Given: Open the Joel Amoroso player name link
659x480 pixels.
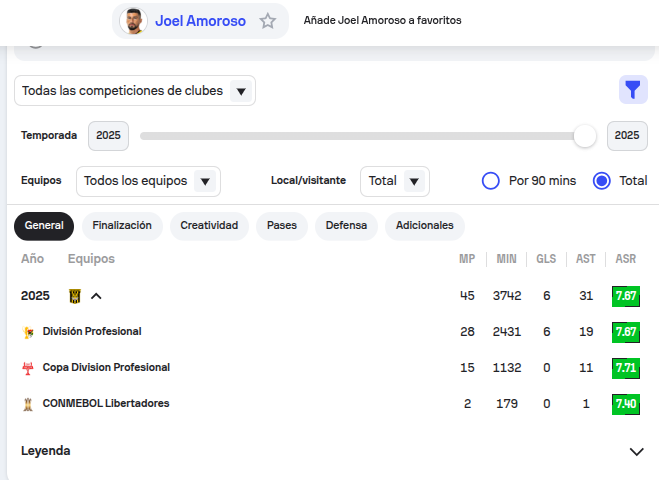Looking at the screenshot, I should click(x=200, y=21).
